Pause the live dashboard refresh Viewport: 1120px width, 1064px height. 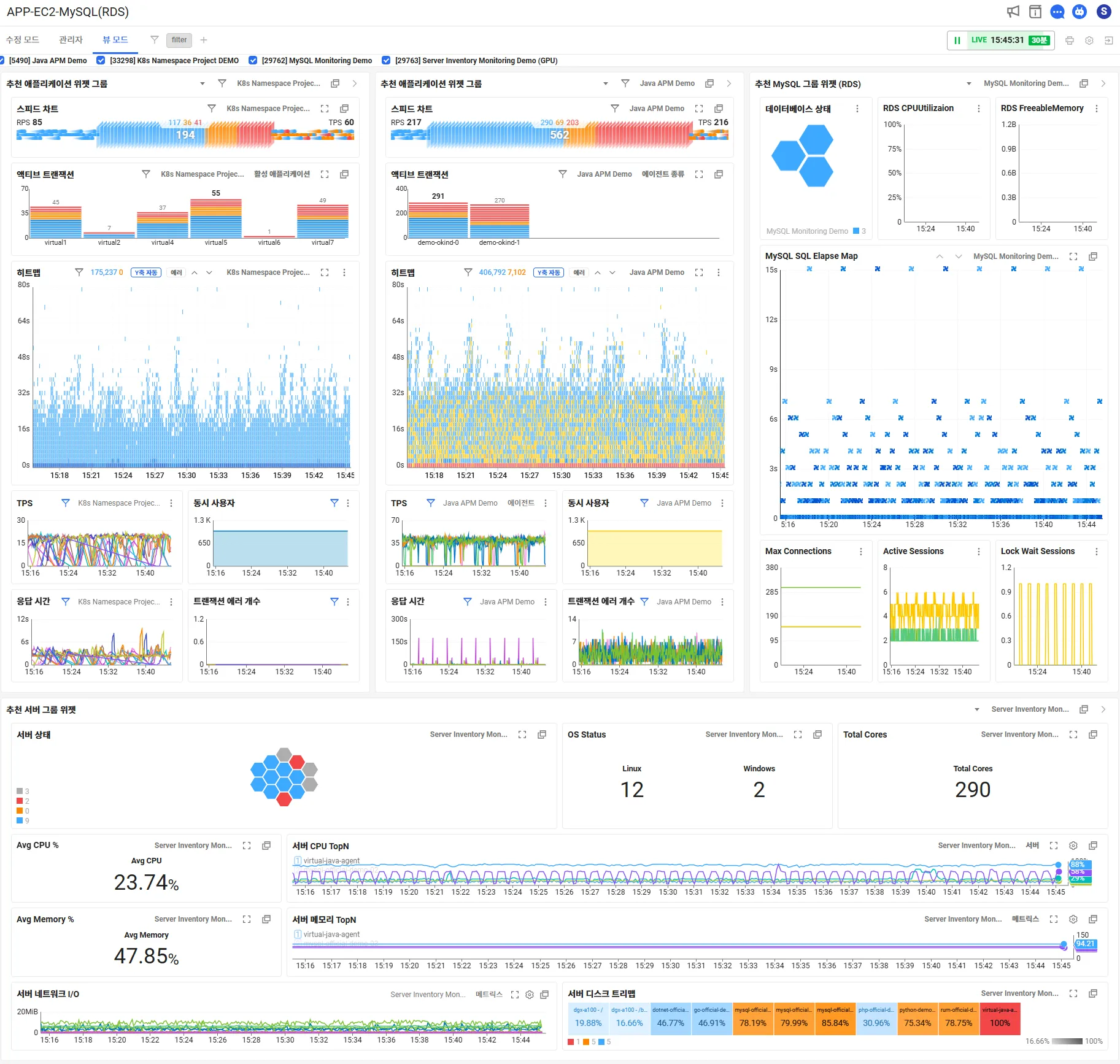(957, 40)
